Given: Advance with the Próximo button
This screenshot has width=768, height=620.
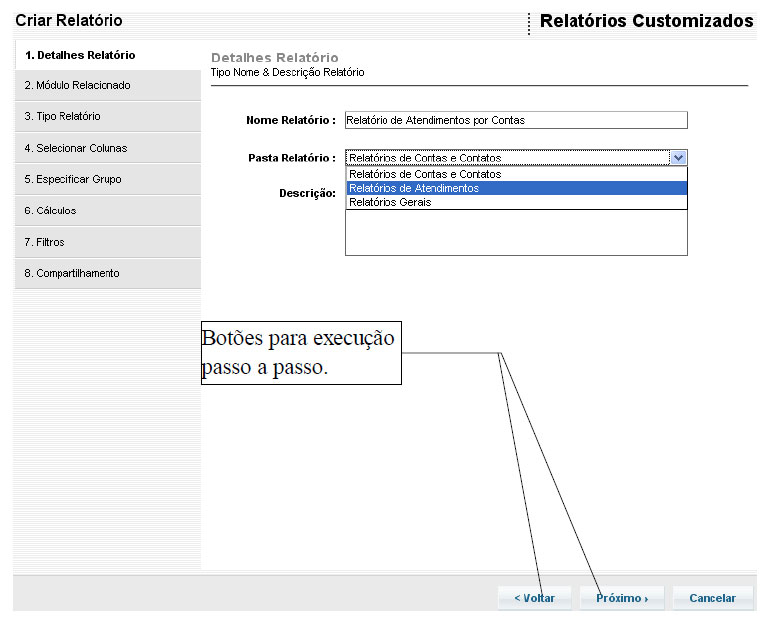Looking at the screenshot, I should 622,598.
